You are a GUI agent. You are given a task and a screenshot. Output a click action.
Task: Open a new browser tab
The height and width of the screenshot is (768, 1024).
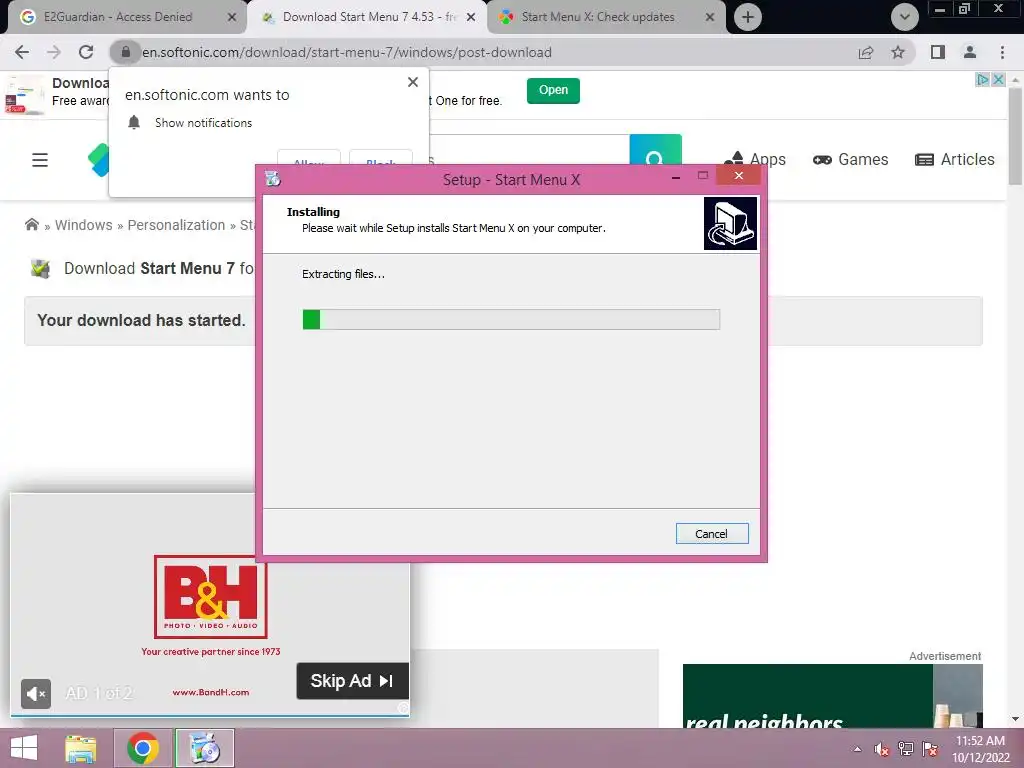(748, 17)
